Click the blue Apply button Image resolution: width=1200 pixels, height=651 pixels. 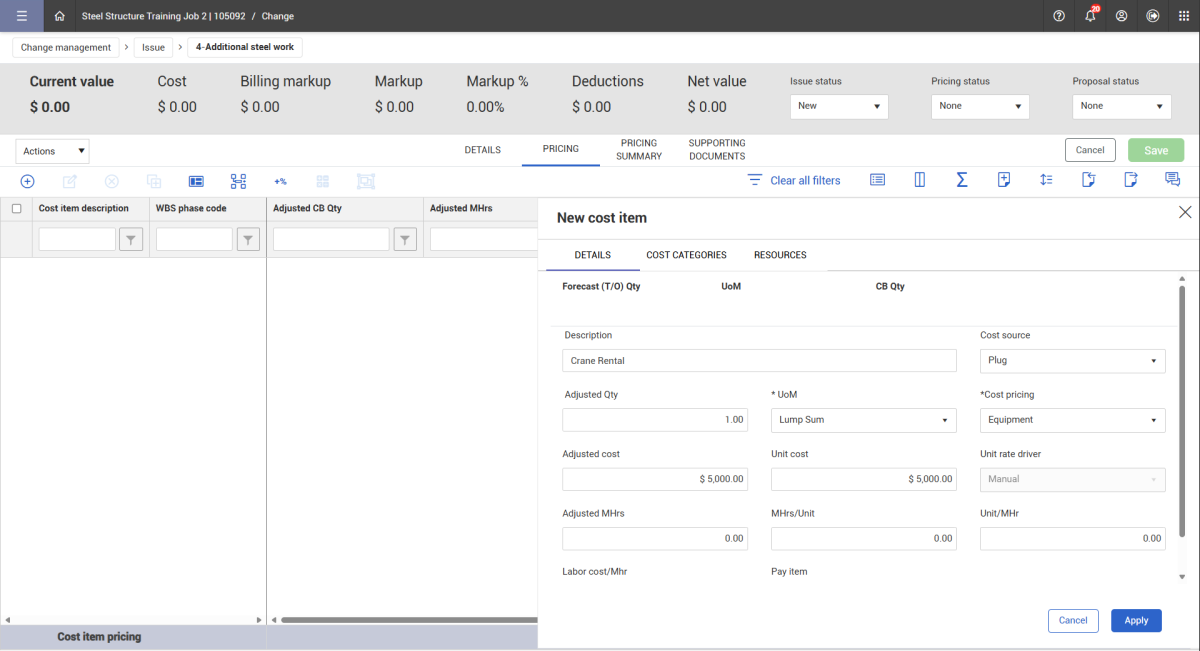coord(1136,621)
